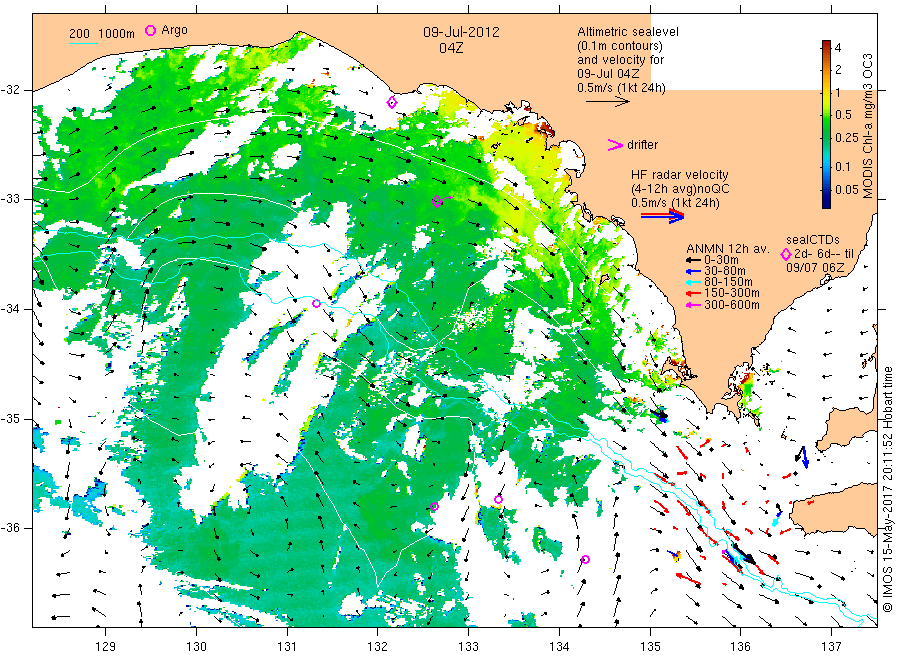Click the cyan 200m isobath legend line
Screen dimensions: 900x660
click(x=83, y=43)
